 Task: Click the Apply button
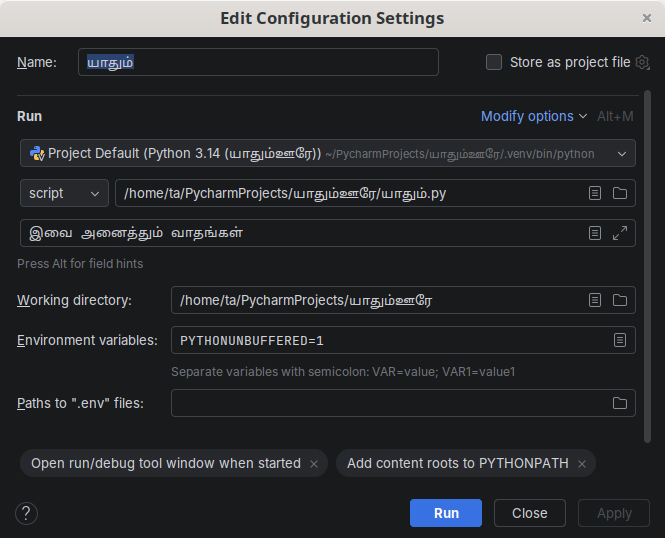click(614, 513)
